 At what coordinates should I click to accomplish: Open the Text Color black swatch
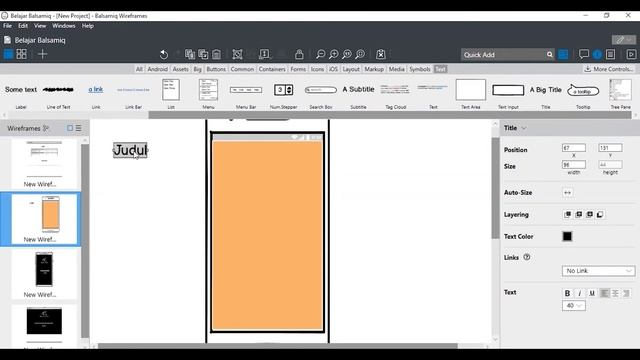[567, 236]
